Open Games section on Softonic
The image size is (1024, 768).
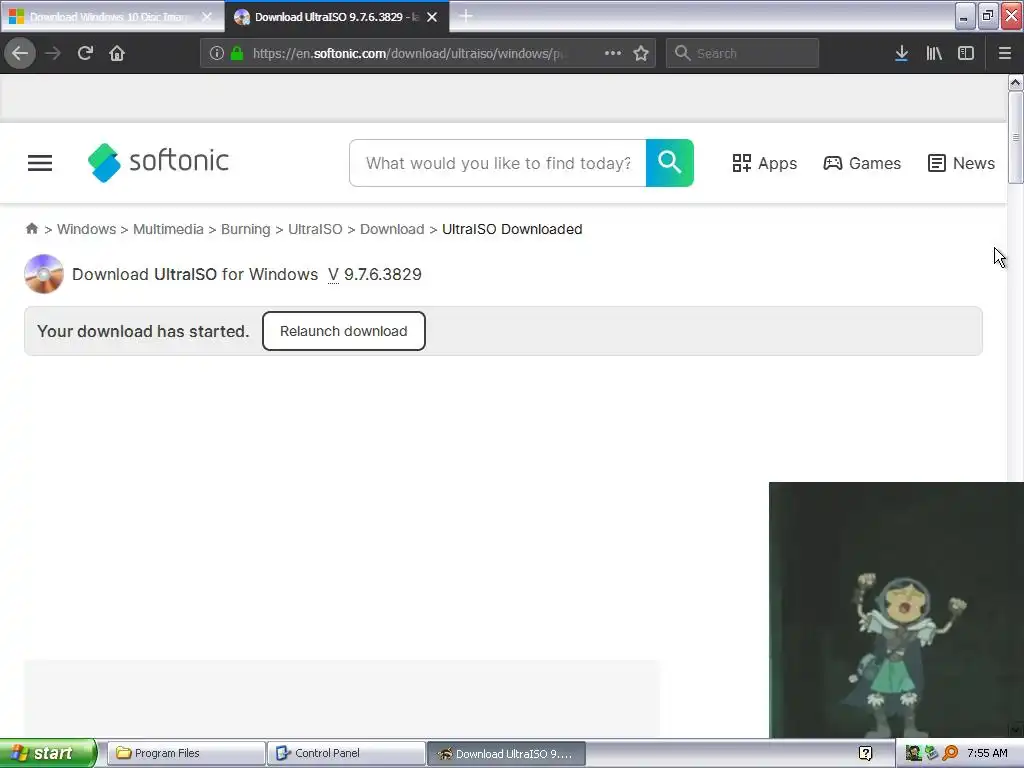[x=862, y=163]
